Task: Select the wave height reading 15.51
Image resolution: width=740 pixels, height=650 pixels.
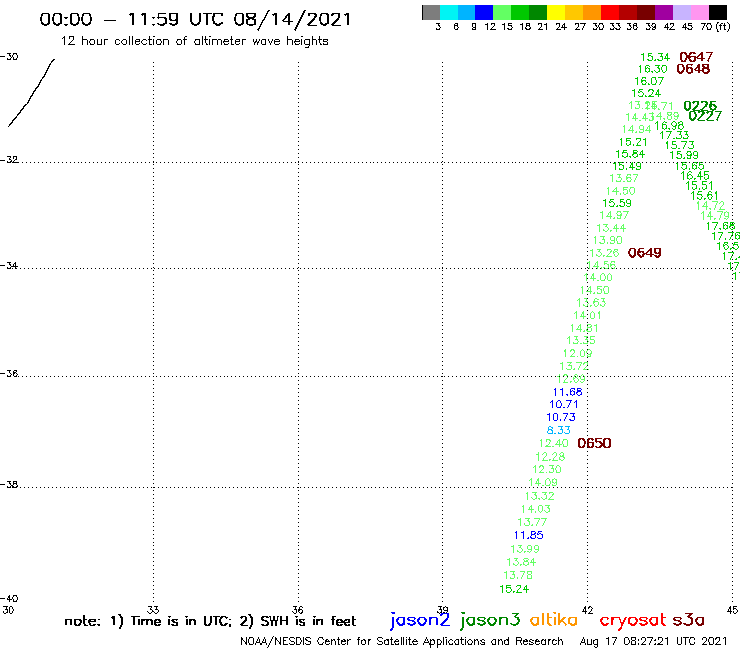Action: pyautogui.click(x=699, y=186)
